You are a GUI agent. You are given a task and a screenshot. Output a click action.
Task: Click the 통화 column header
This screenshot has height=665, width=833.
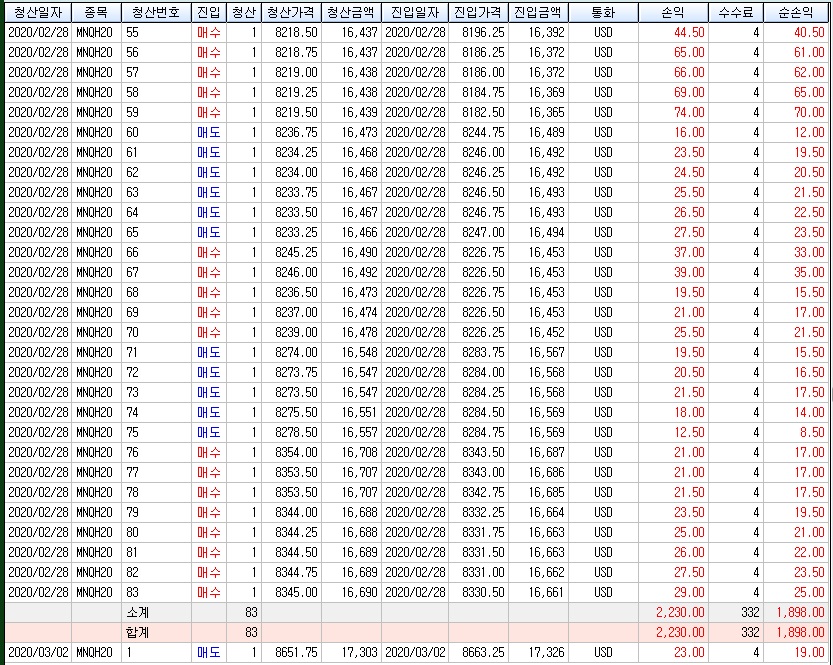click(x=603, y=12)
